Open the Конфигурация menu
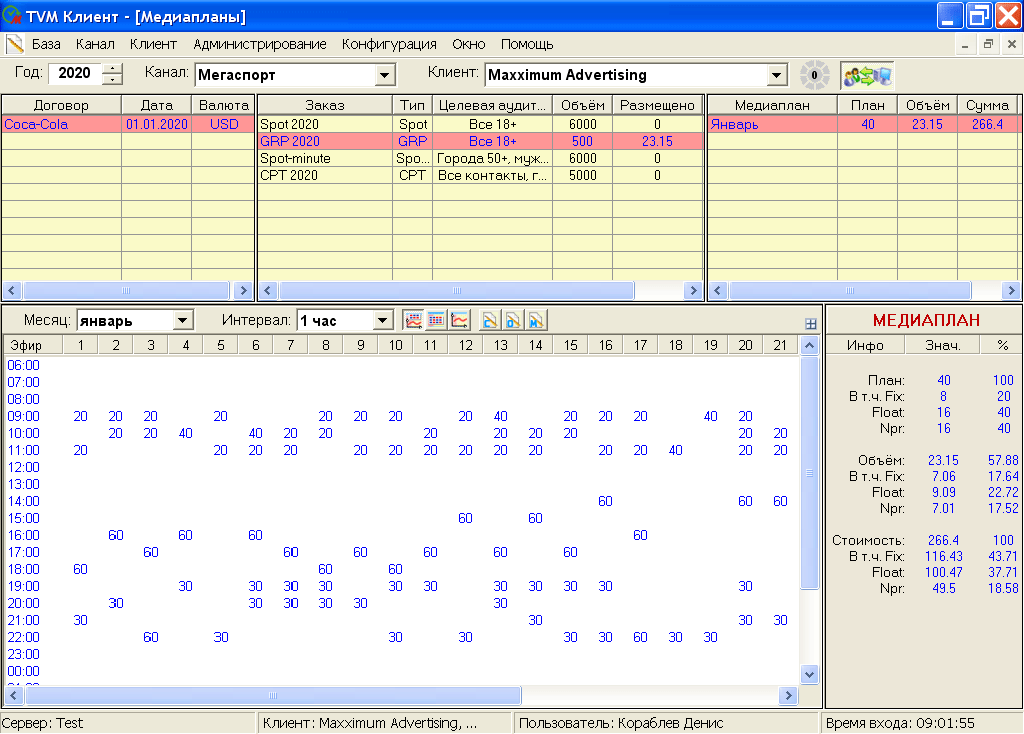 (x=389, y=44)
